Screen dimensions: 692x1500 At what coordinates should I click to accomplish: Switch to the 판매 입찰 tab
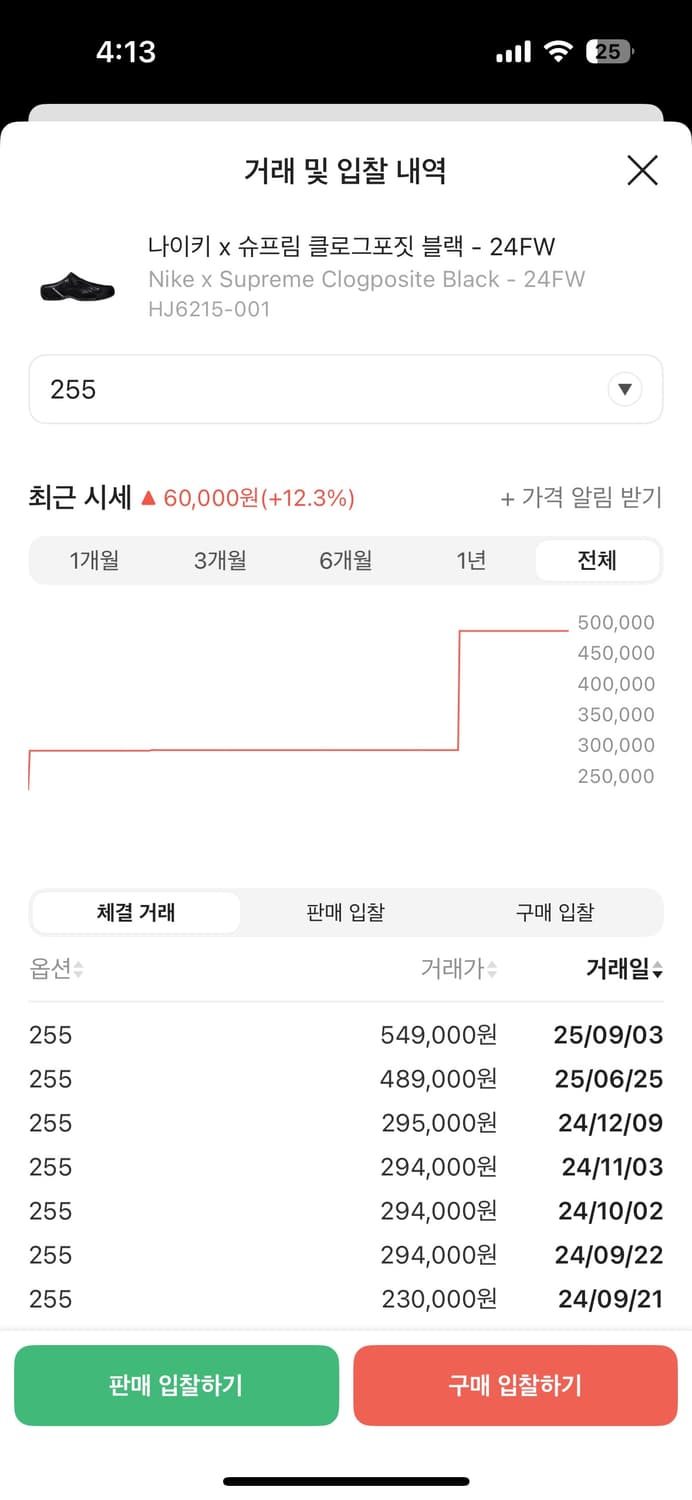345,912
